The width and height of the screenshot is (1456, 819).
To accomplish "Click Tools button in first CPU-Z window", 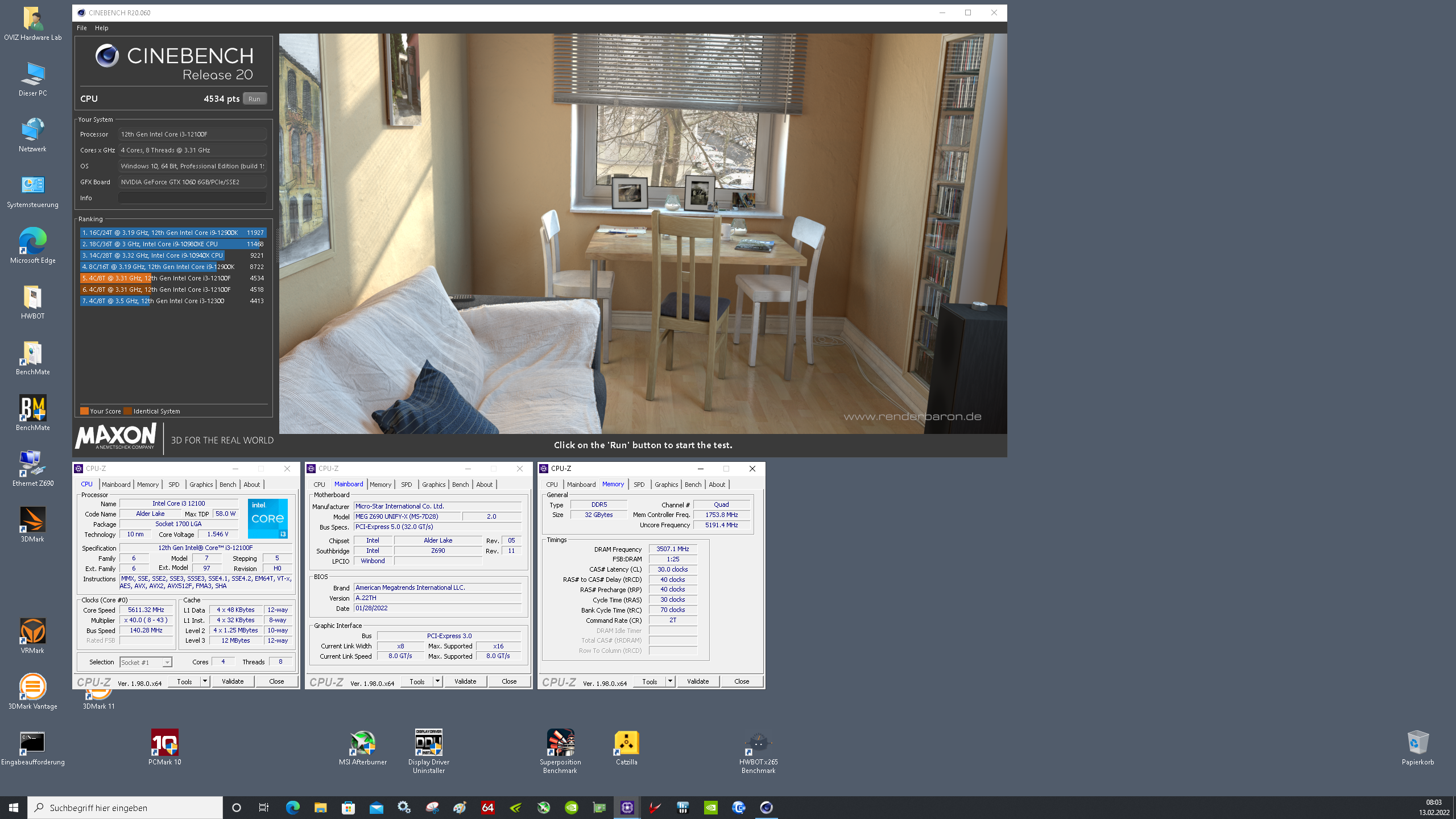I will (x=184, y=681).
